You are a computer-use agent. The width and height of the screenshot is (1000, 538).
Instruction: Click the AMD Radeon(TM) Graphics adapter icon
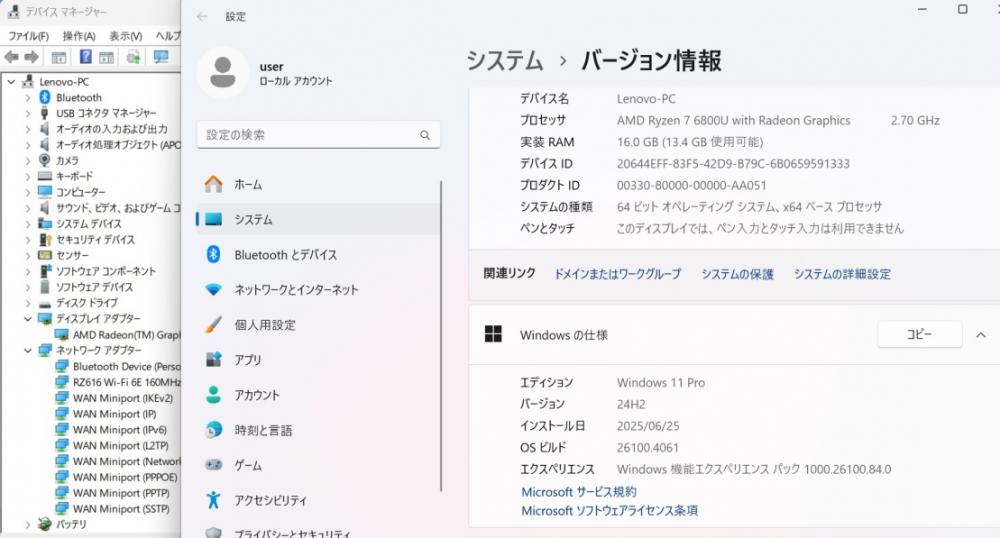click(62, 335)
